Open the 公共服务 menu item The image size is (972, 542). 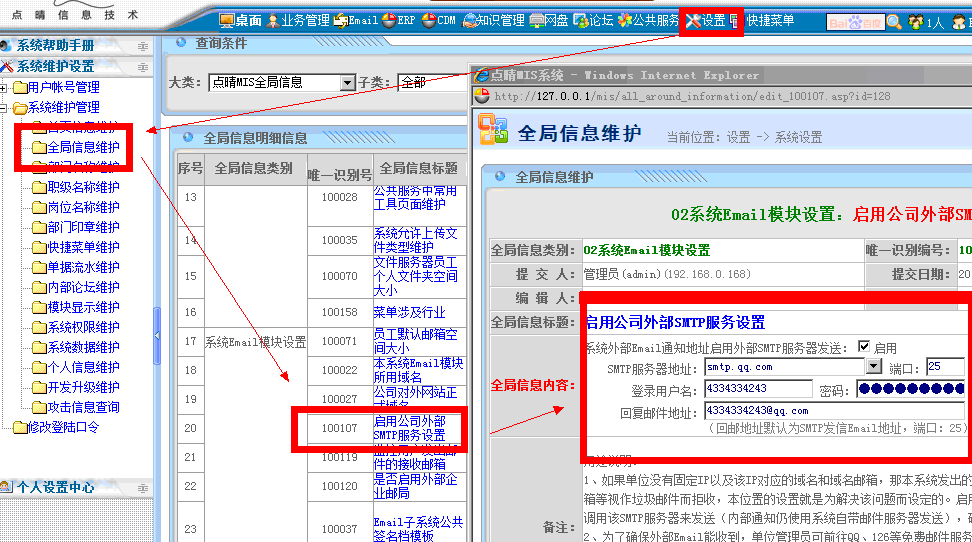pos(649,21)
